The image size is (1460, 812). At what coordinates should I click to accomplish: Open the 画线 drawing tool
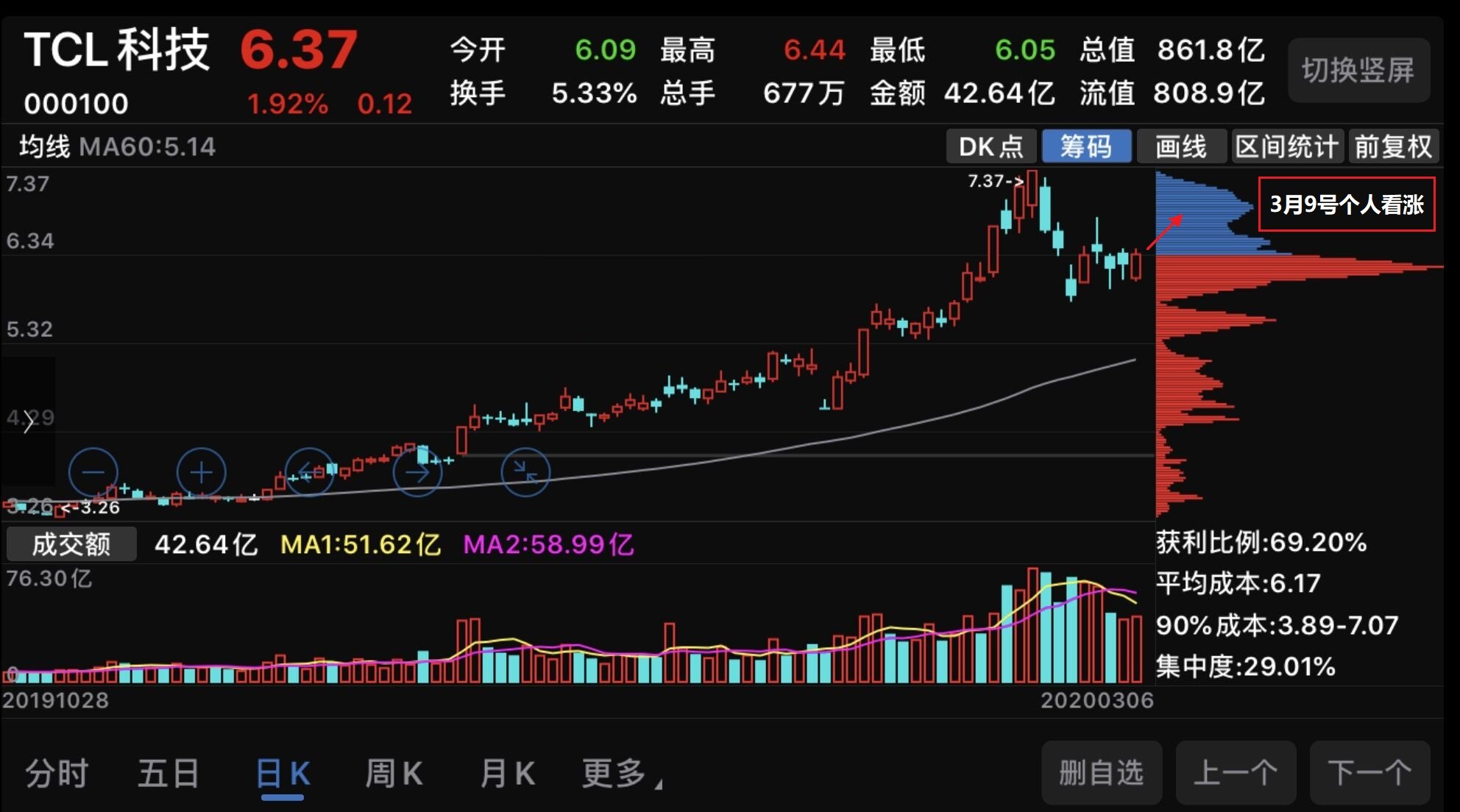click(x=1181, y=146)
